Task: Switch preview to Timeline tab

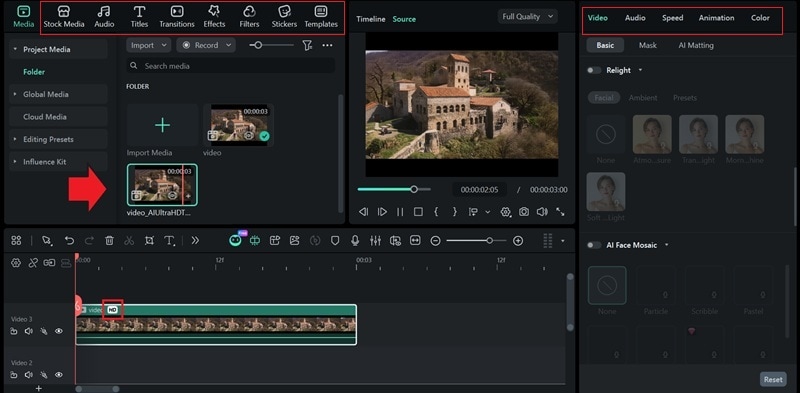Action: click(371, 19)
